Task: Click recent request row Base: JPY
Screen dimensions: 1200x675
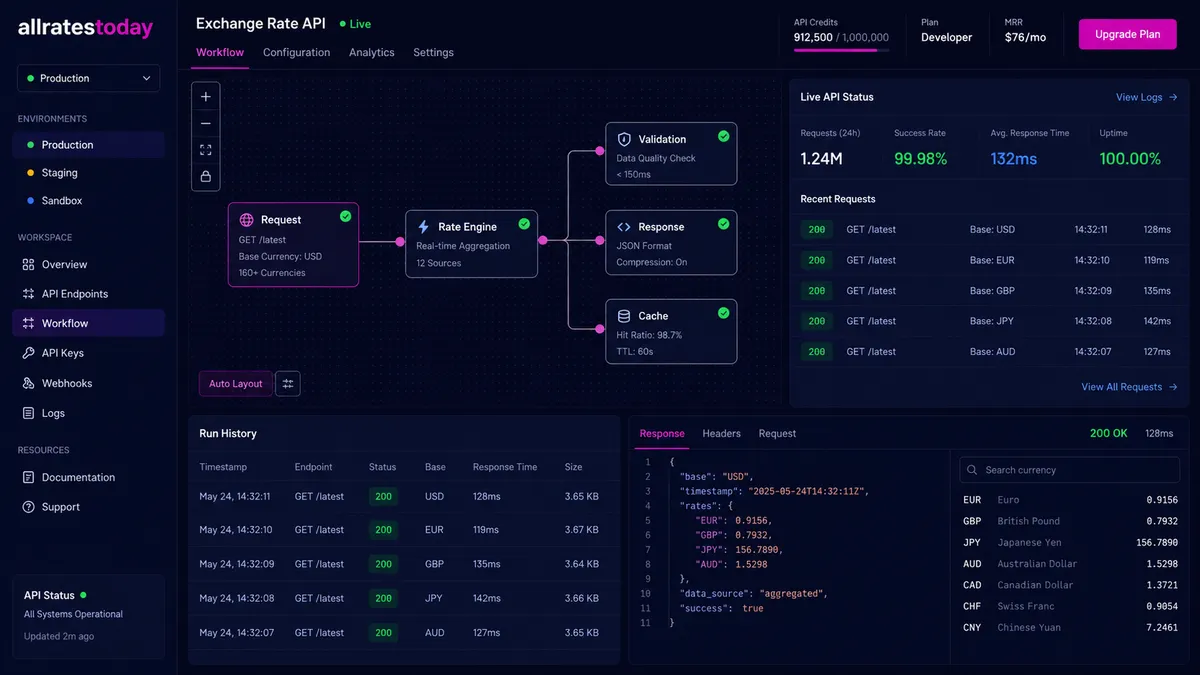Action: pos(990,321)
